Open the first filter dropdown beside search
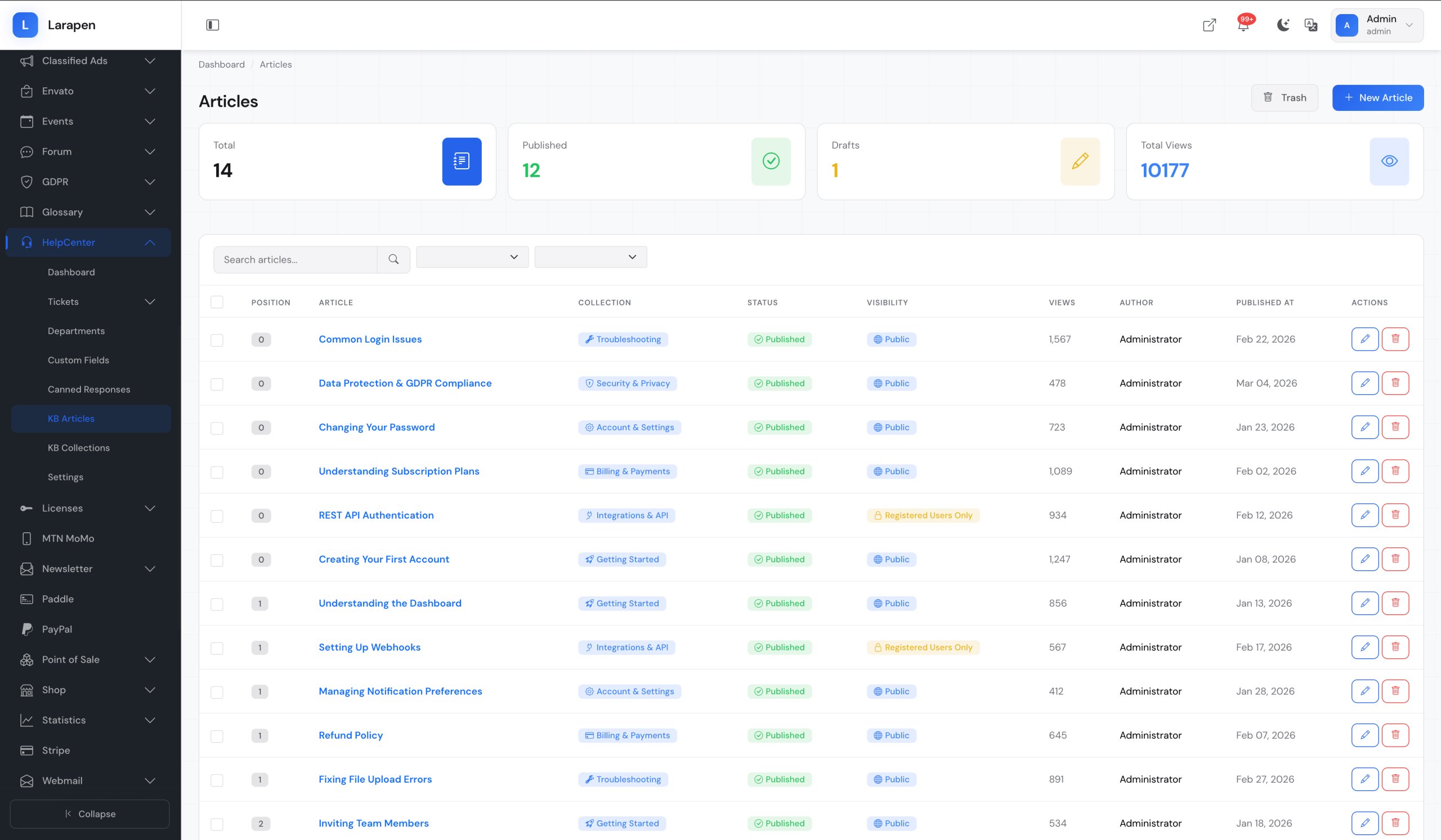The width and height of the screenshot is (1441, 840). 472,257
